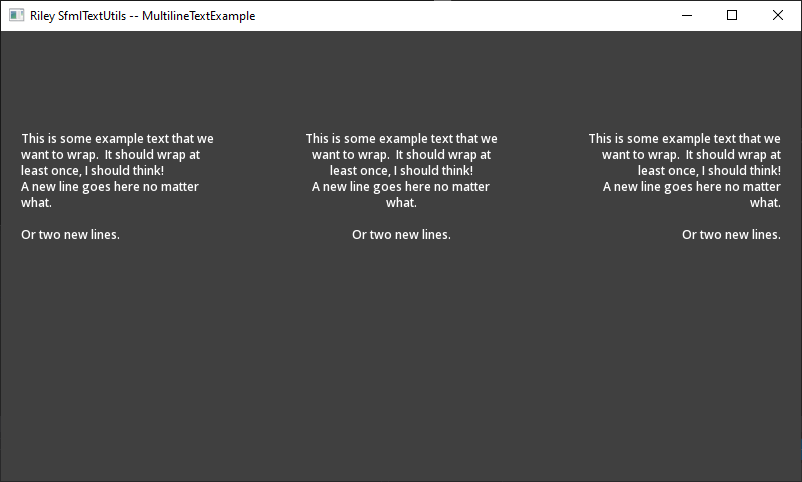Click "least once, I should think!" in centered block
Viewport: 802px width, 482px height.
coord(401,171)
